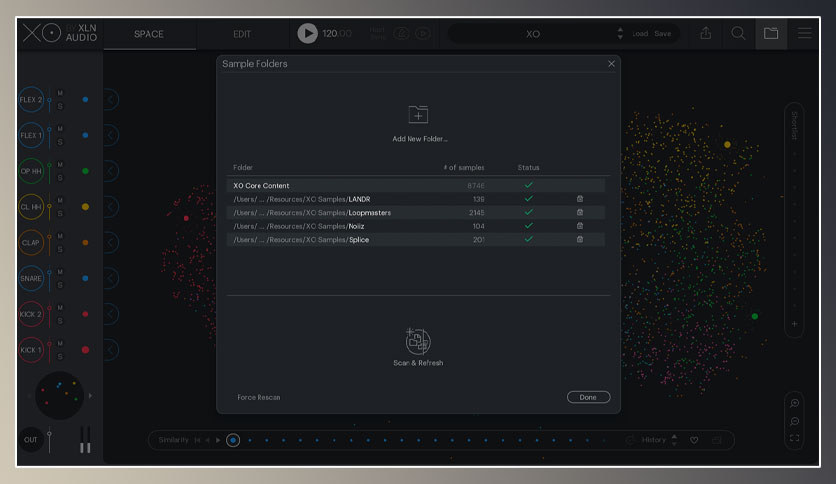Screen dimensions: 836x484
Task: Expand the KICK 2 channel arrow
Action: 110,314
